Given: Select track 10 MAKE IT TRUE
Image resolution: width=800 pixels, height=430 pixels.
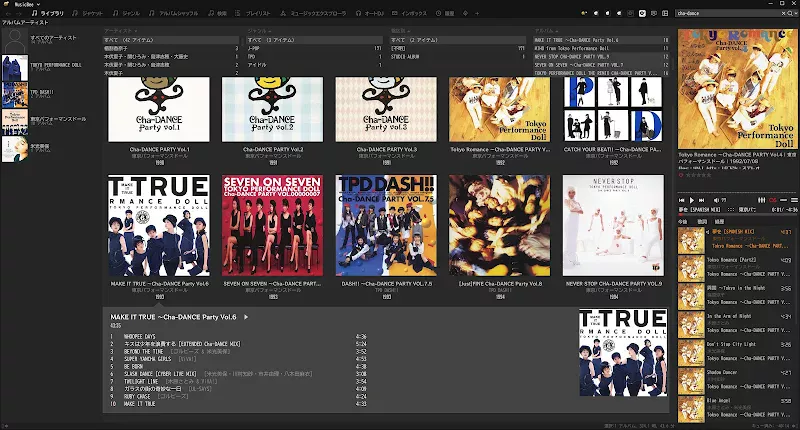Looking at the screenshot, I should pyautogui.click(x=238, y=403).
